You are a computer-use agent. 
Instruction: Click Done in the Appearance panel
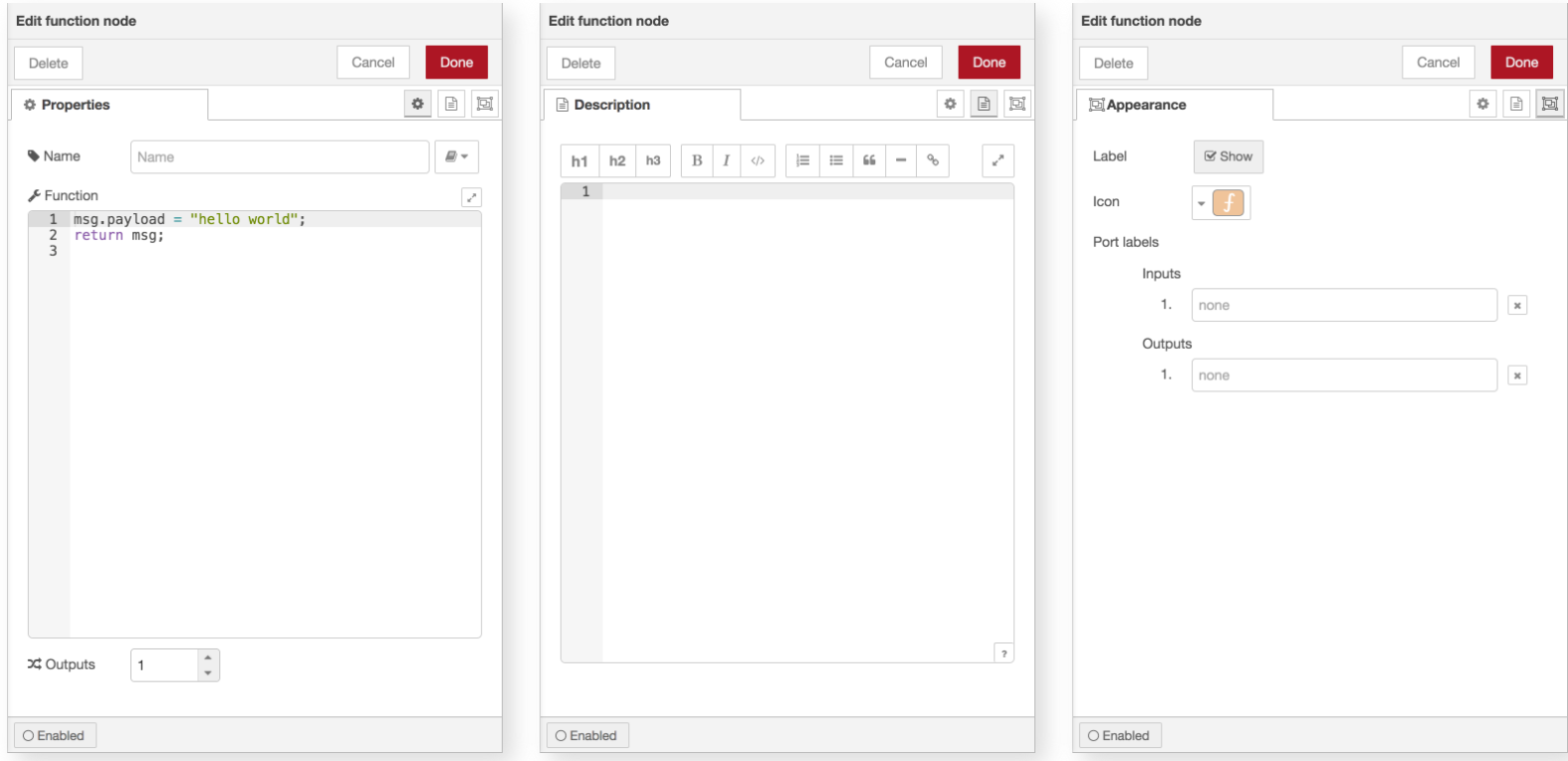pos(1522,62)
